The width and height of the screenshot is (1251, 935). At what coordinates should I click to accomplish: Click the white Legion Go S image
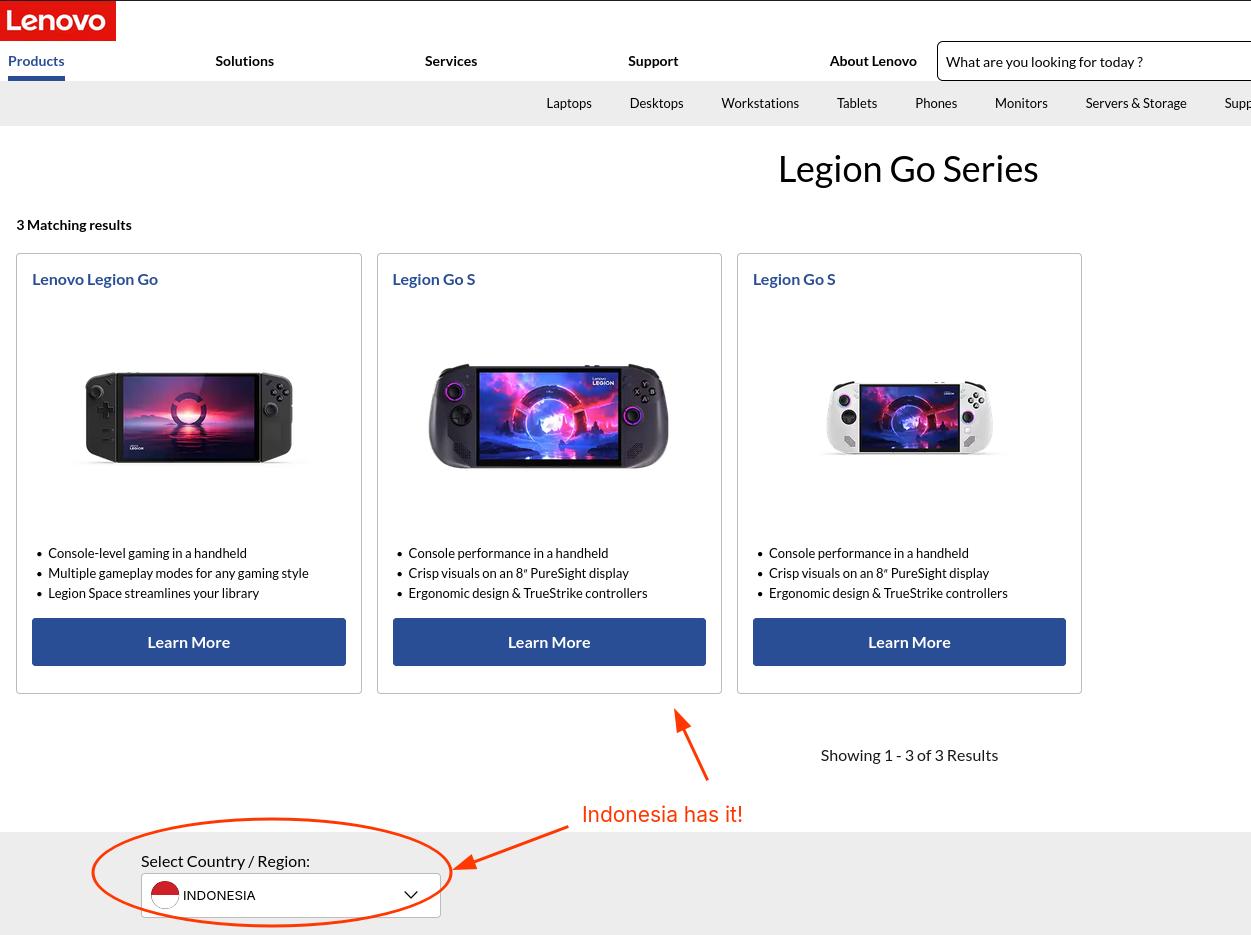pos(909,417)
